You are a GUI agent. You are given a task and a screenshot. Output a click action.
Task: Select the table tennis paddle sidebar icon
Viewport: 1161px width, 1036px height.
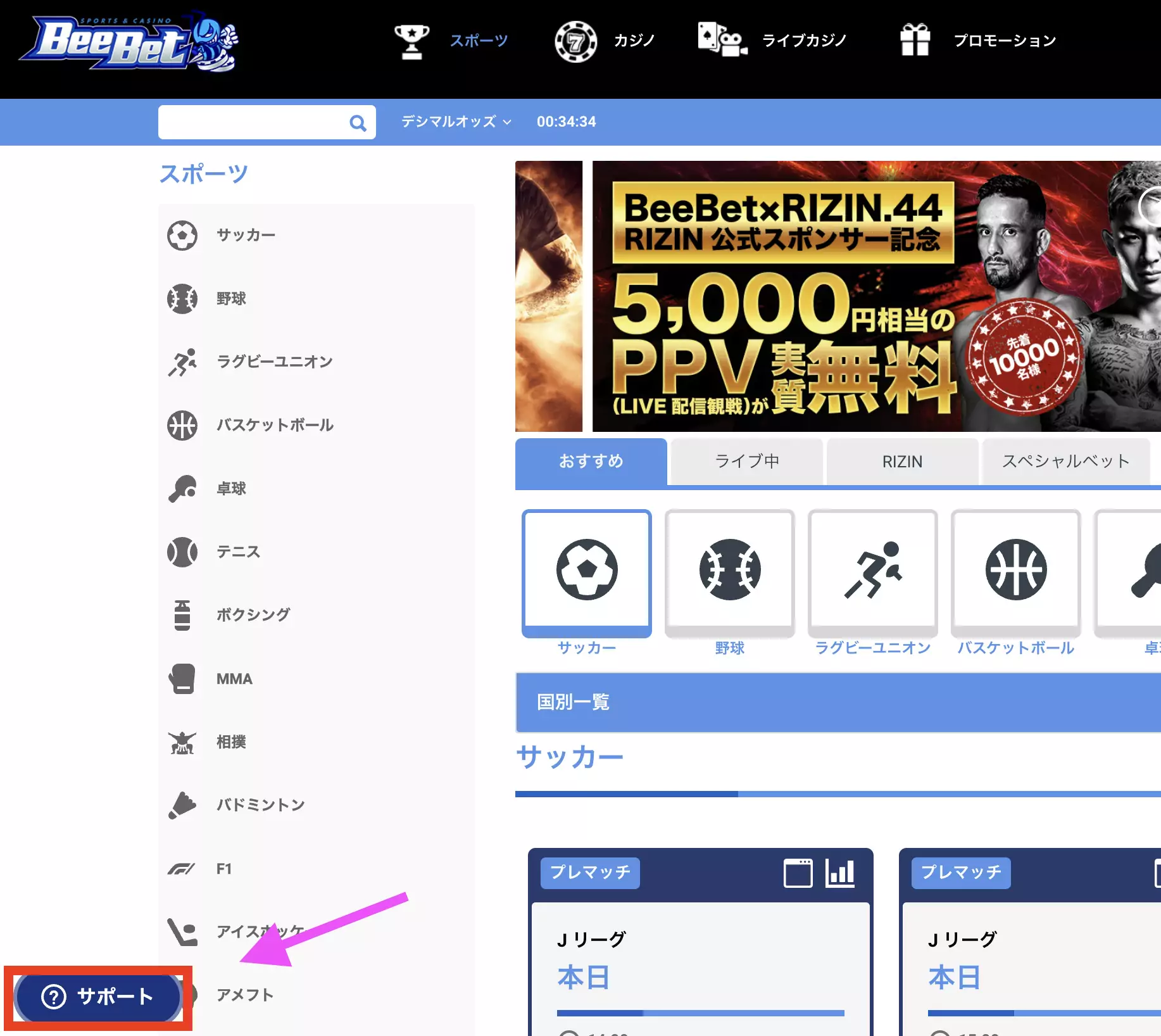coord(182,489)
